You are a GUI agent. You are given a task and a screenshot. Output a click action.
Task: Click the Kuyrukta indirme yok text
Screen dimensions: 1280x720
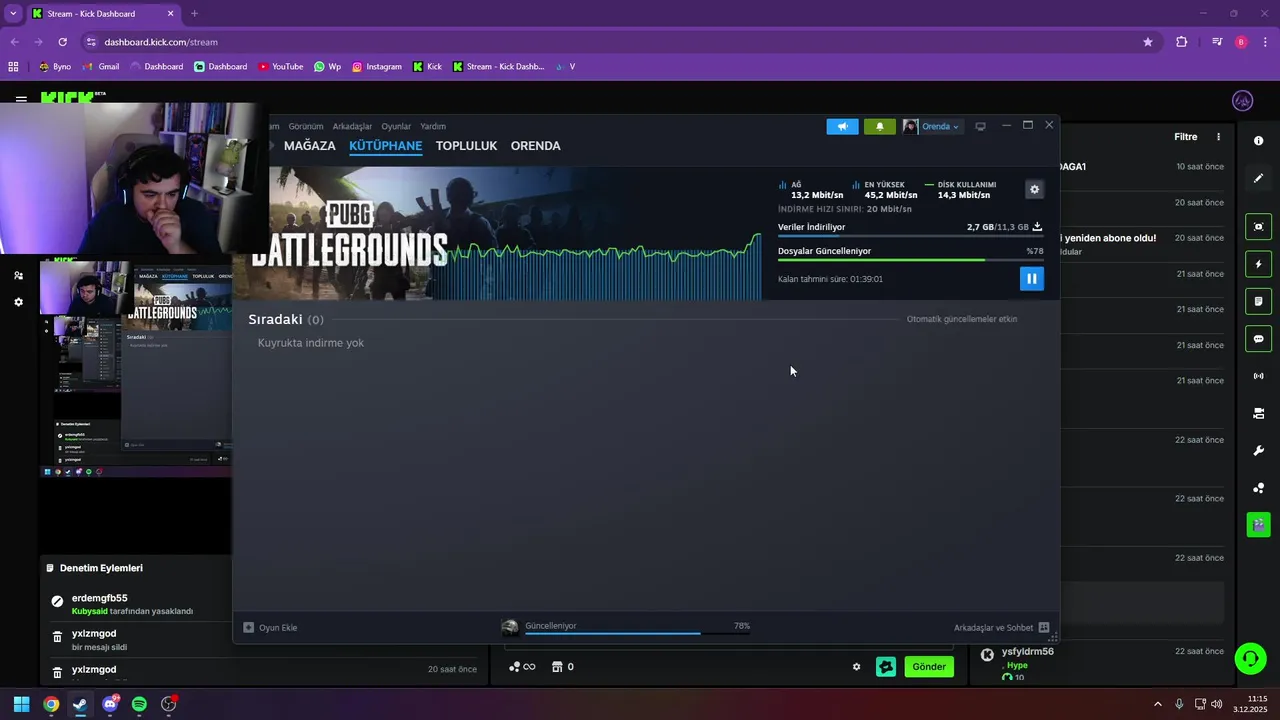(311, 343)
